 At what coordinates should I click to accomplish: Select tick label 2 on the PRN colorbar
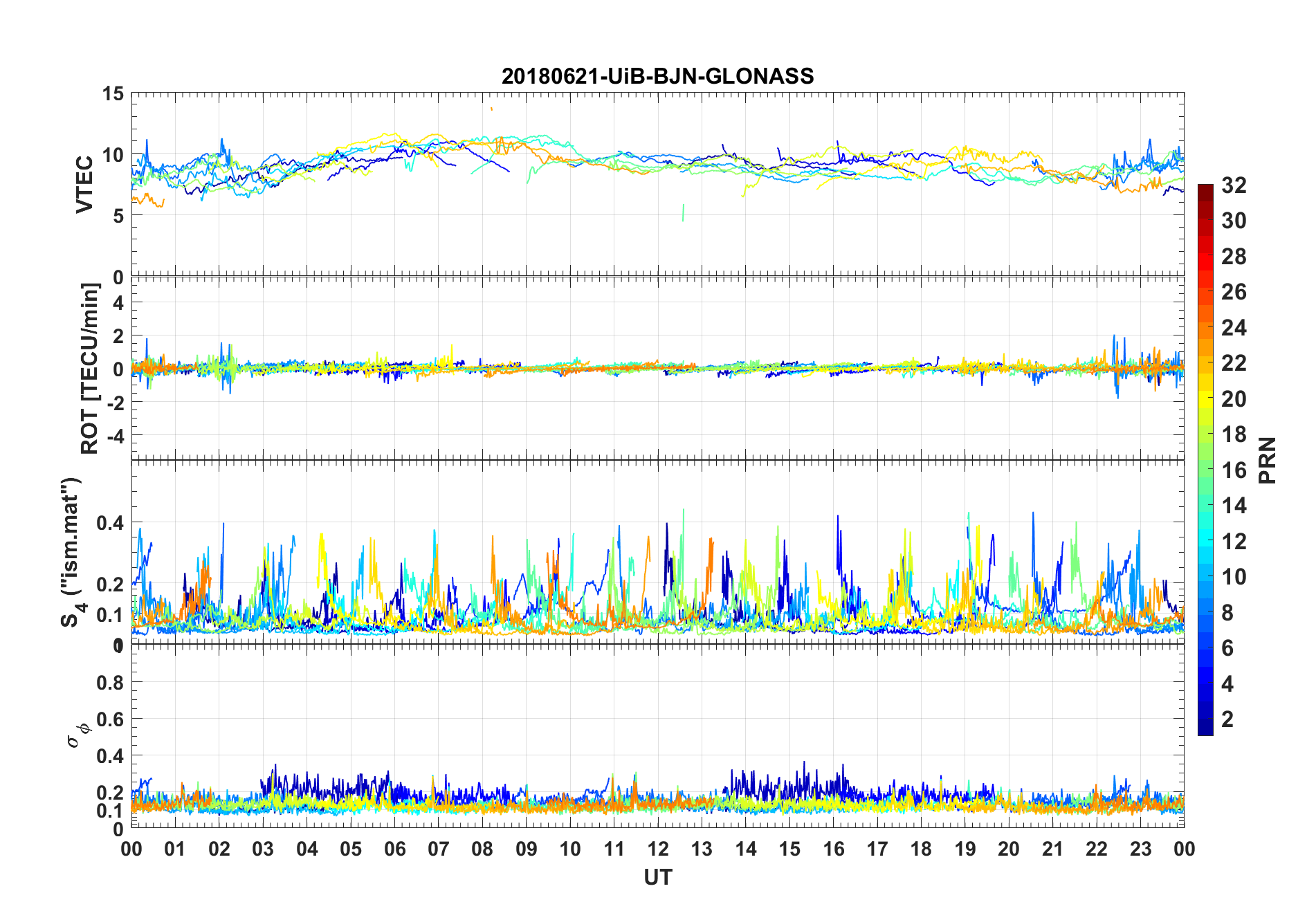(1227, 719)
